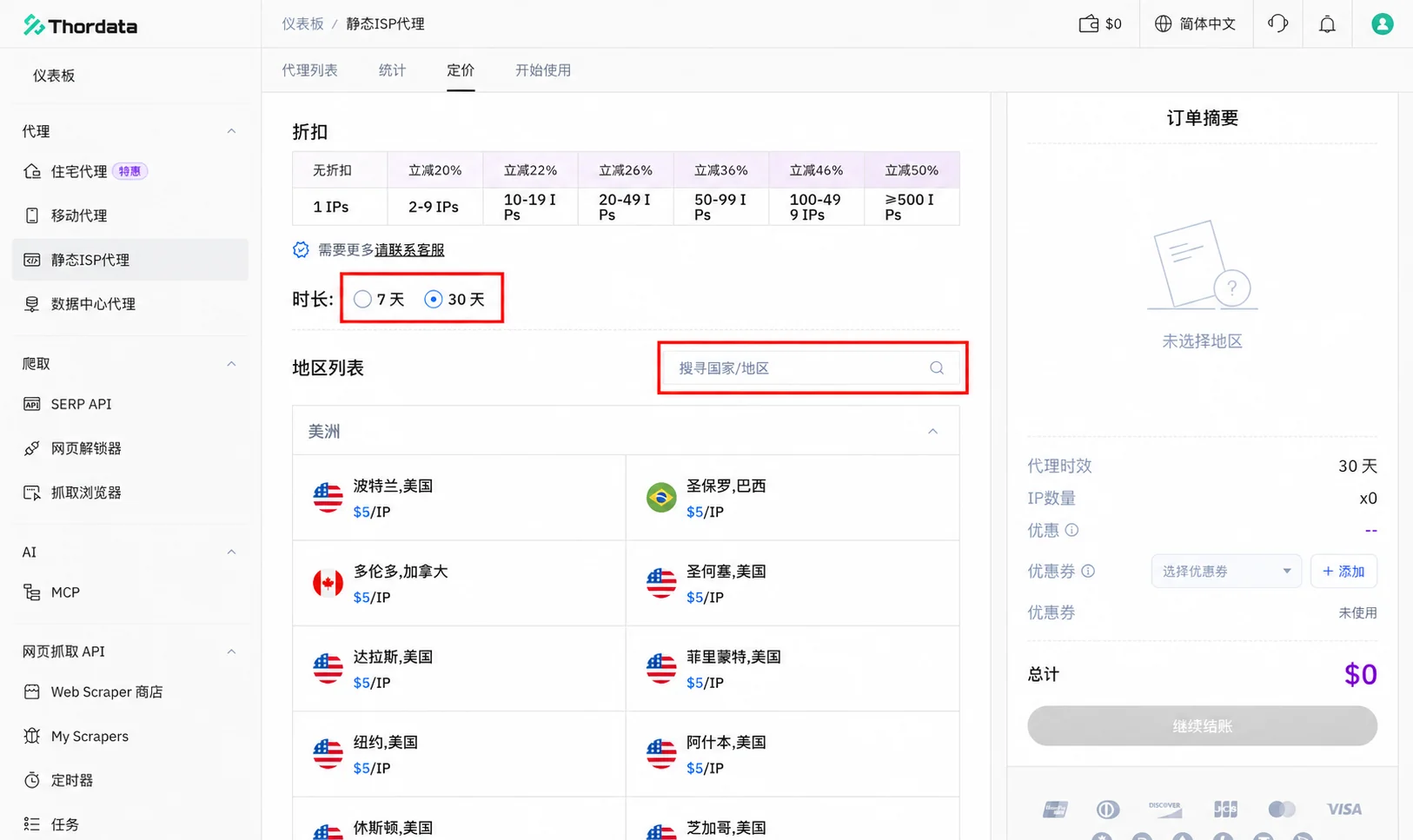Click the 立减50% discount header

click(x=912, y=170)
